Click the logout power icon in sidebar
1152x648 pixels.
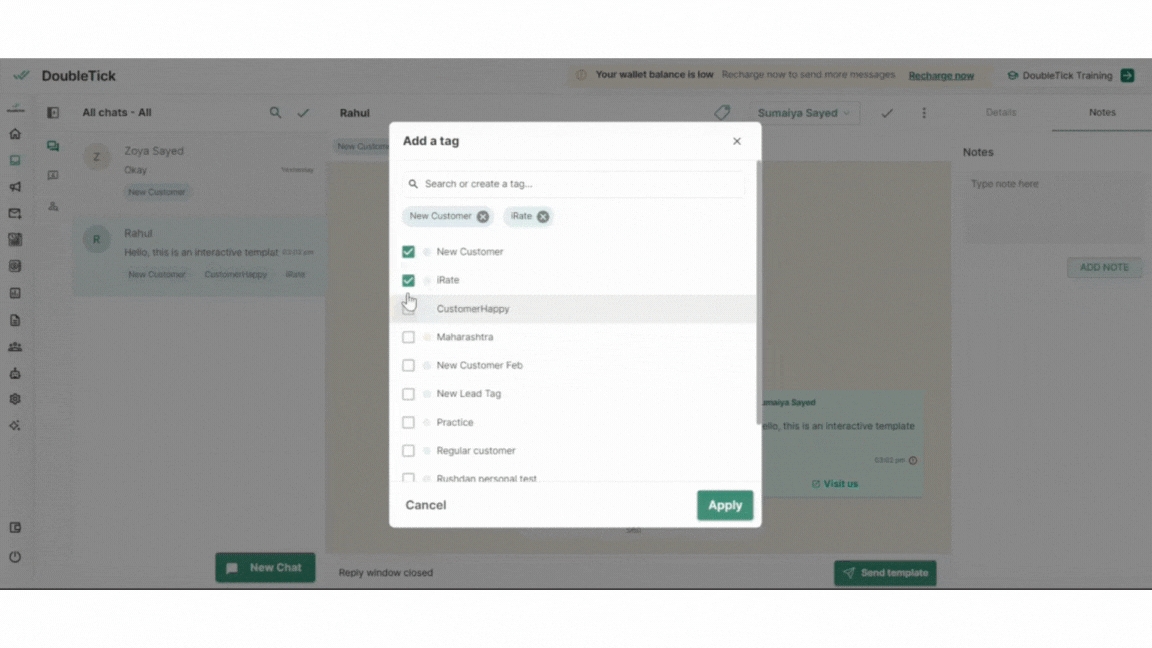click(15, 557)
